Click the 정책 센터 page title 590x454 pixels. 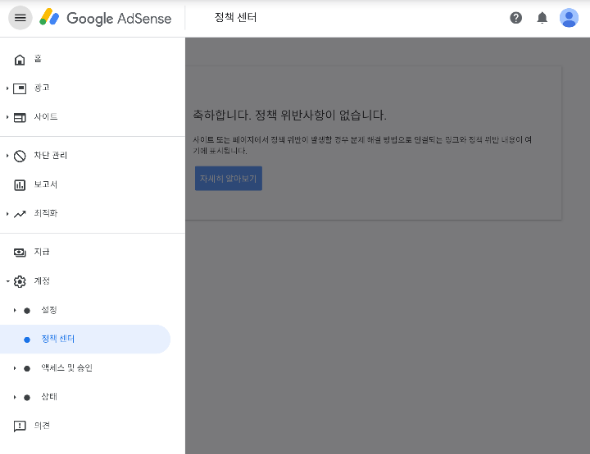pos(236,18)
